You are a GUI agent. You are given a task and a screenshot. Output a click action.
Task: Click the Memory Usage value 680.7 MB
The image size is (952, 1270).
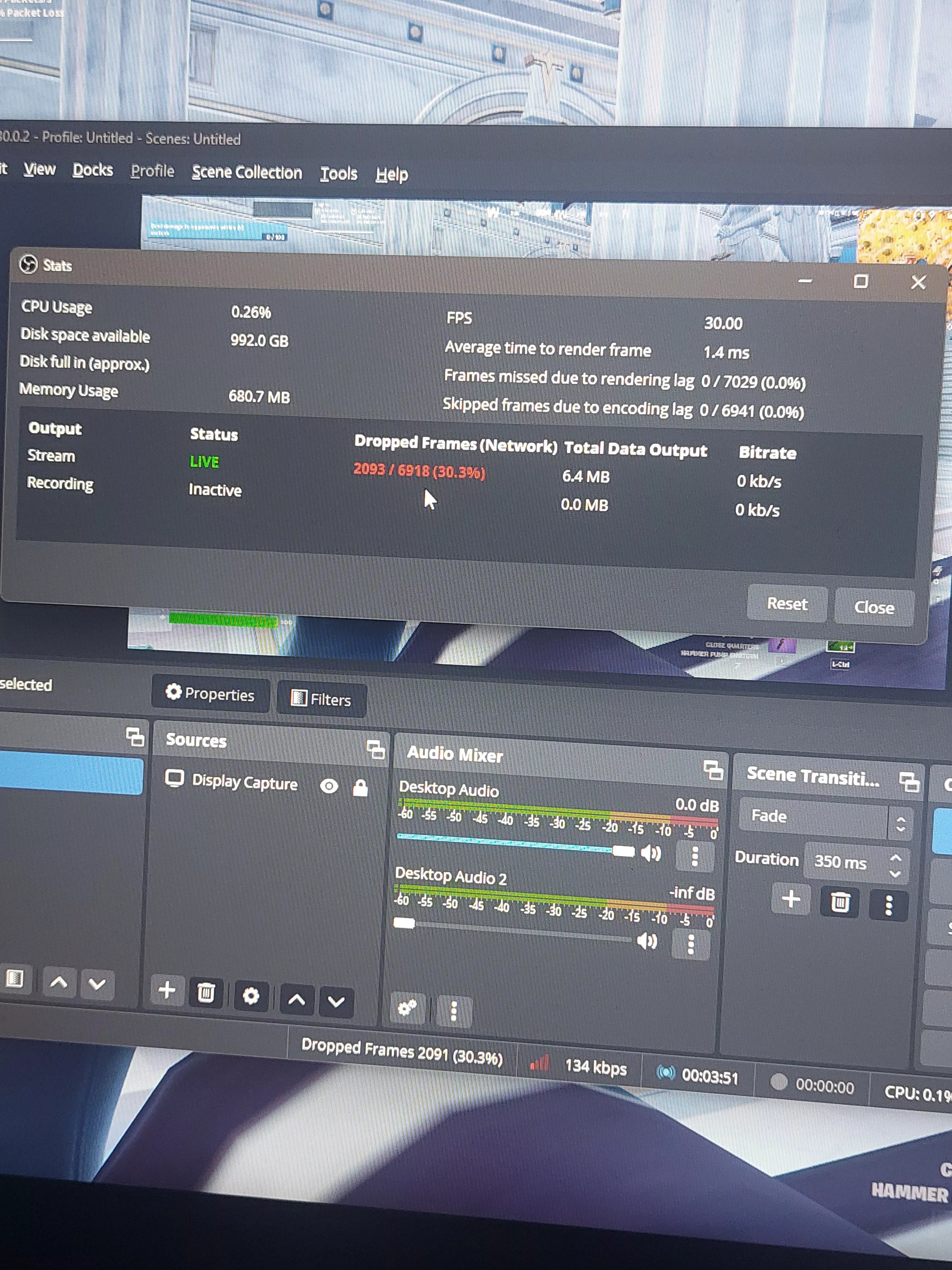pos(259,397)
